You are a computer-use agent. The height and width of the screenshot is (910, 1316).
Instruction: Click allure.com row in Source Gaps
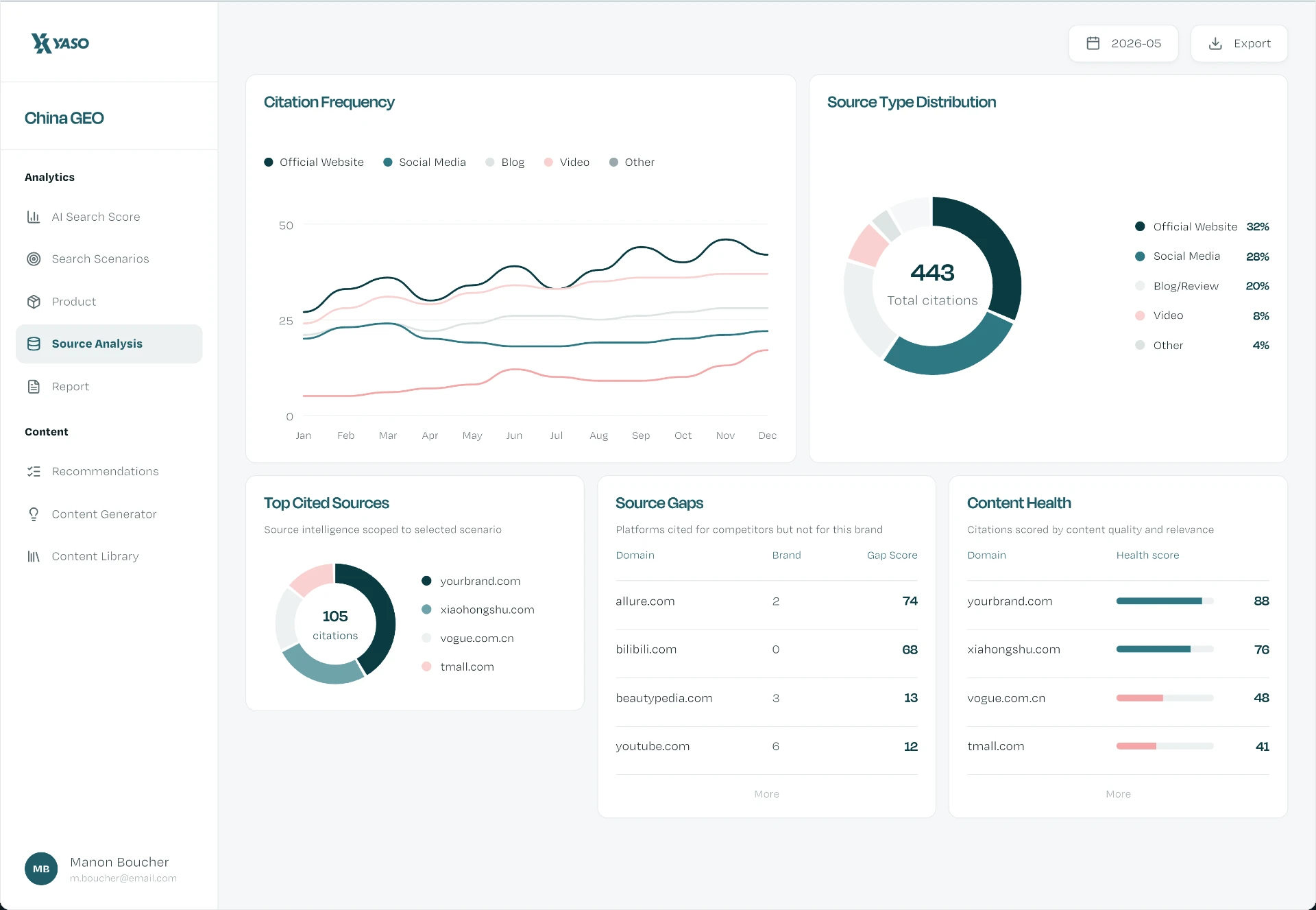766,601
